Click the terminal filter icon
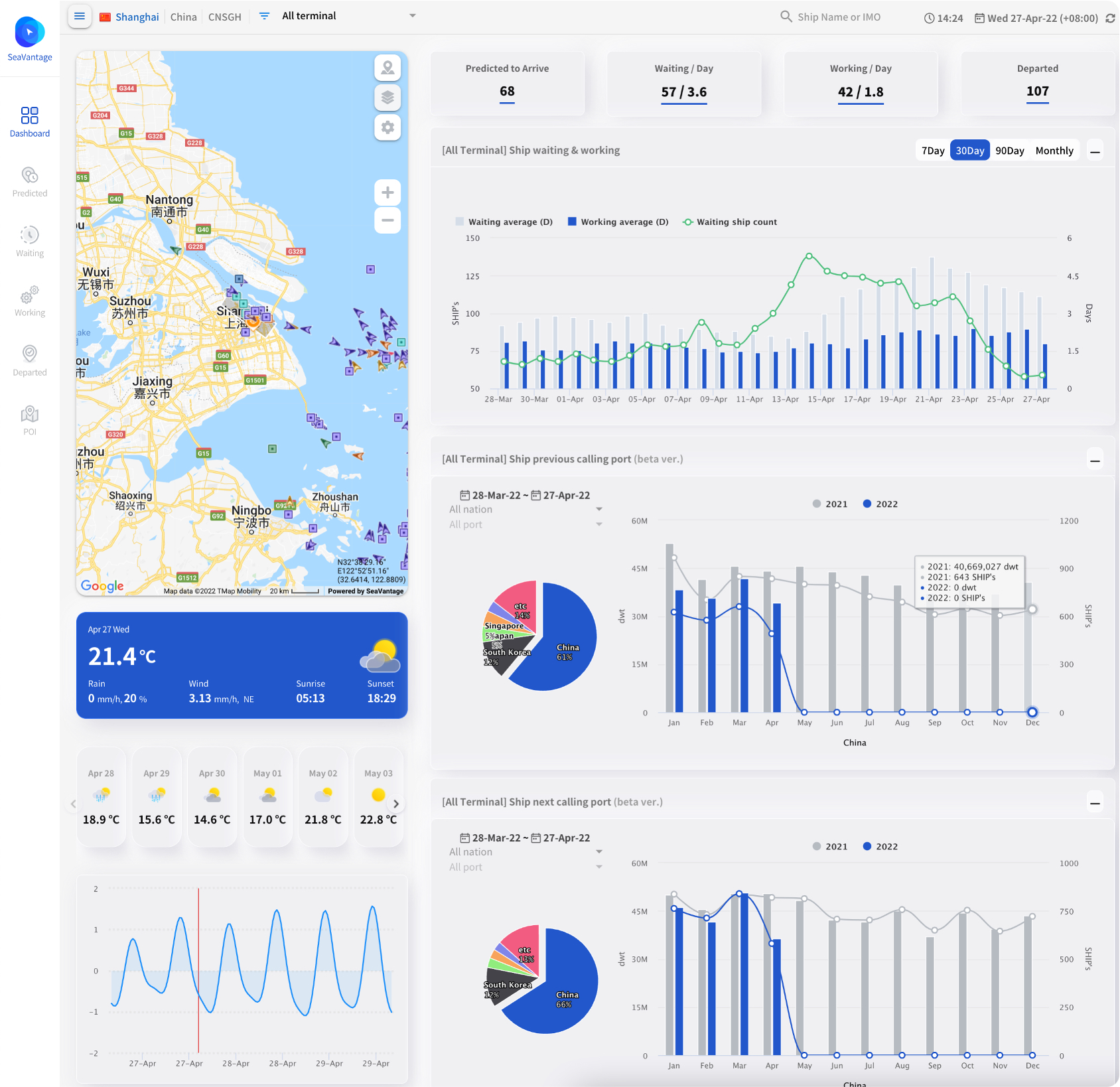Viewport: 1120px width, 1087px height. (x=264, y=16)
